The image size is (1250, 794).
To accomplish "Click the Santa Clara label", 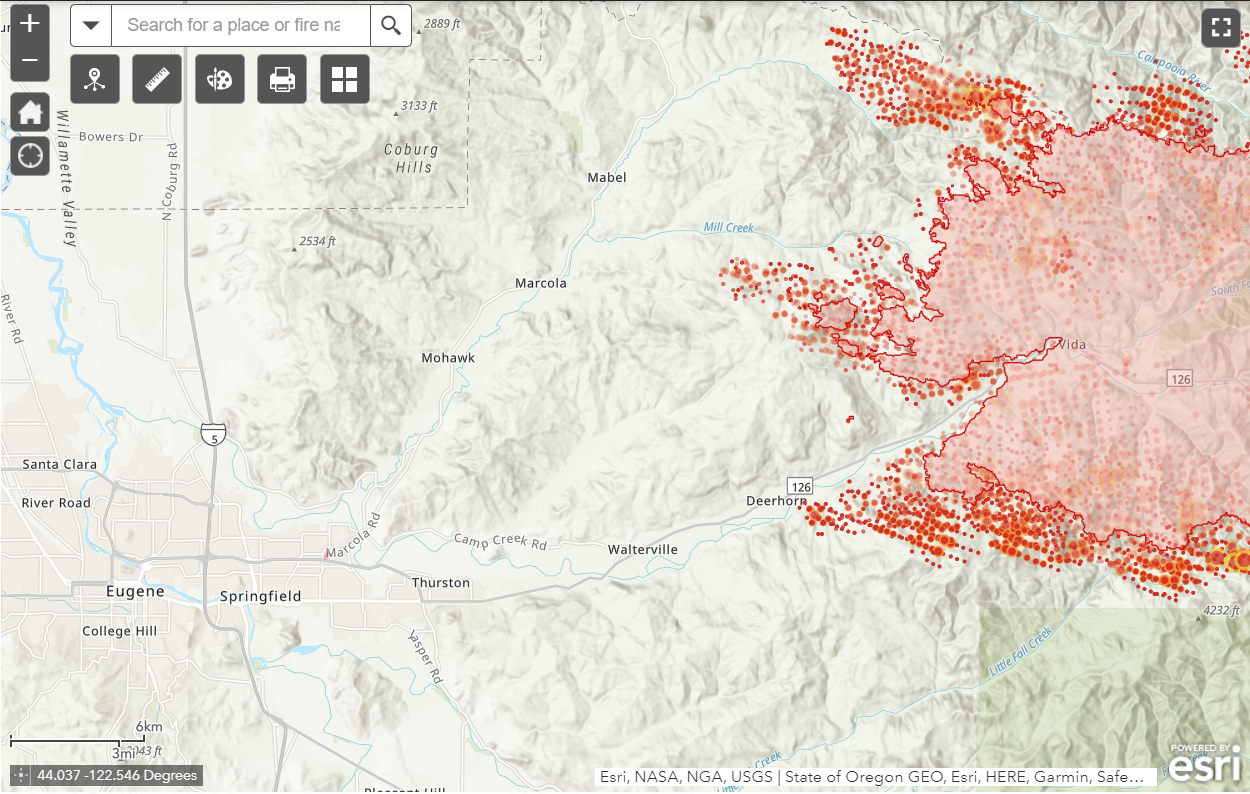I will point(60,464).
